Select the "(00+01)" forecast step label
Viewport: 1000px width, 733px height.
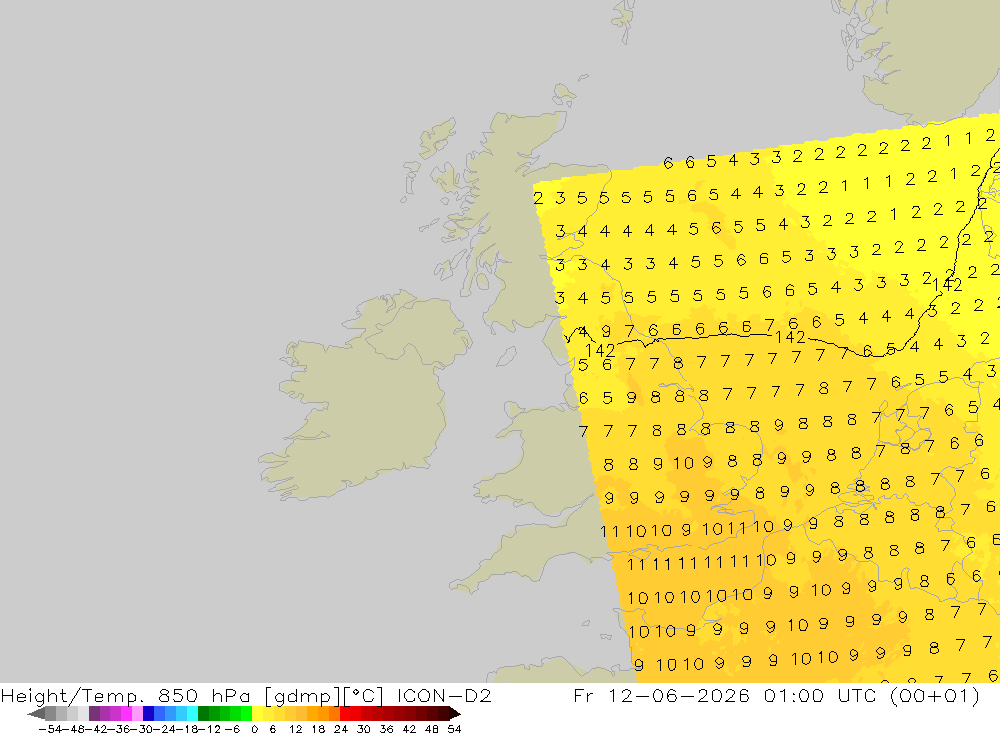click(x=934, y=695)
